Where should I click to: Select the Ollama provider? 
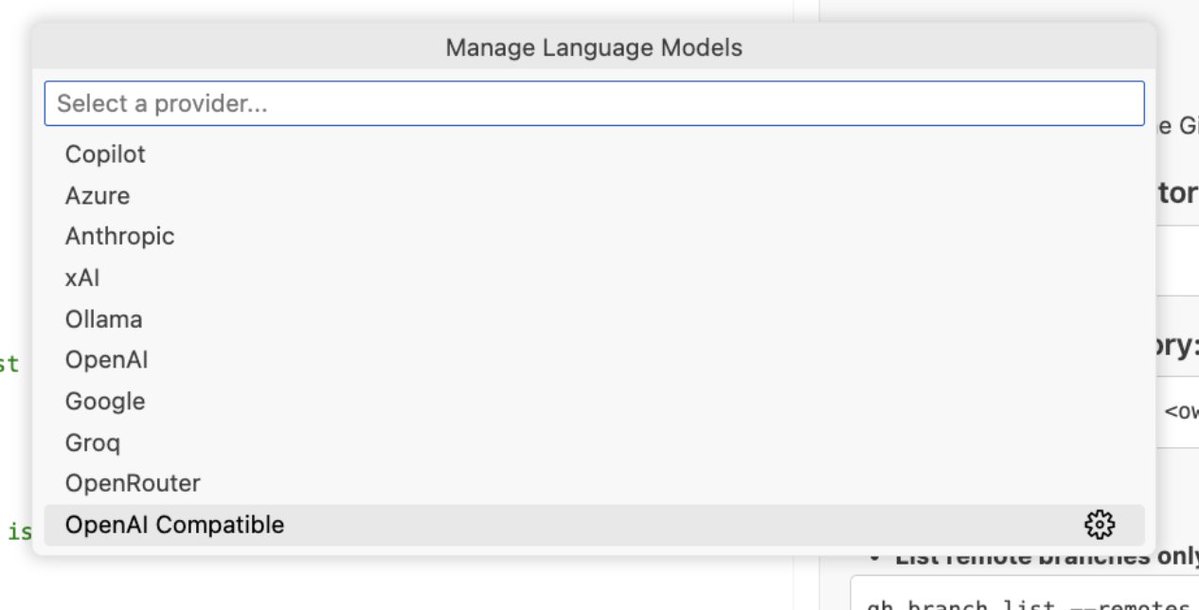coord(103,319)
